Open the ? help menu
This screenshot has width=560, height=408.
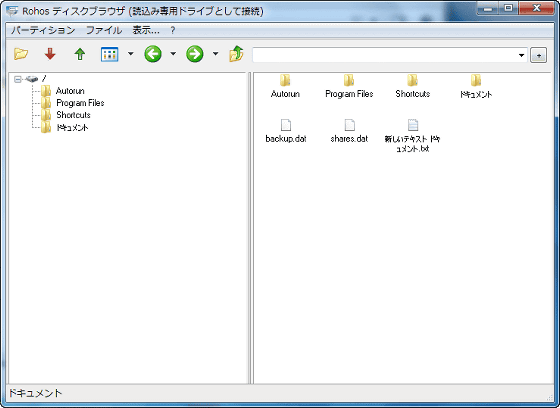(173, 30)
